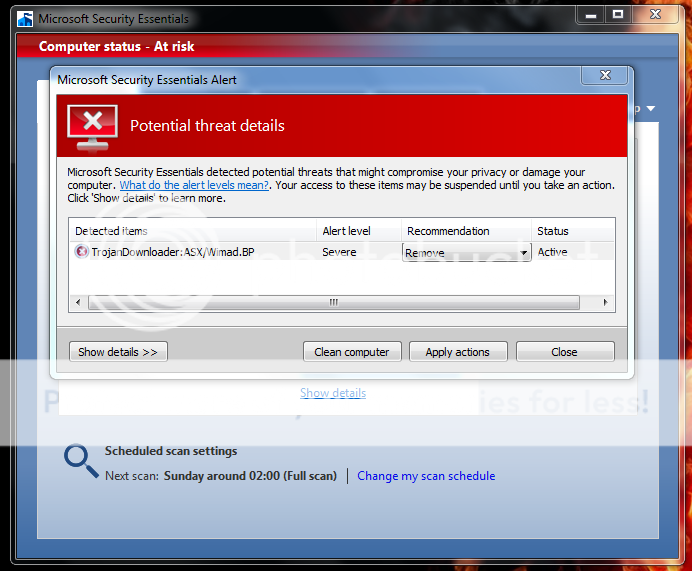Click the scheduled scan magnifier icon
Image resolution: width=692 pixels, height=571 pixels.
point(81,460)
